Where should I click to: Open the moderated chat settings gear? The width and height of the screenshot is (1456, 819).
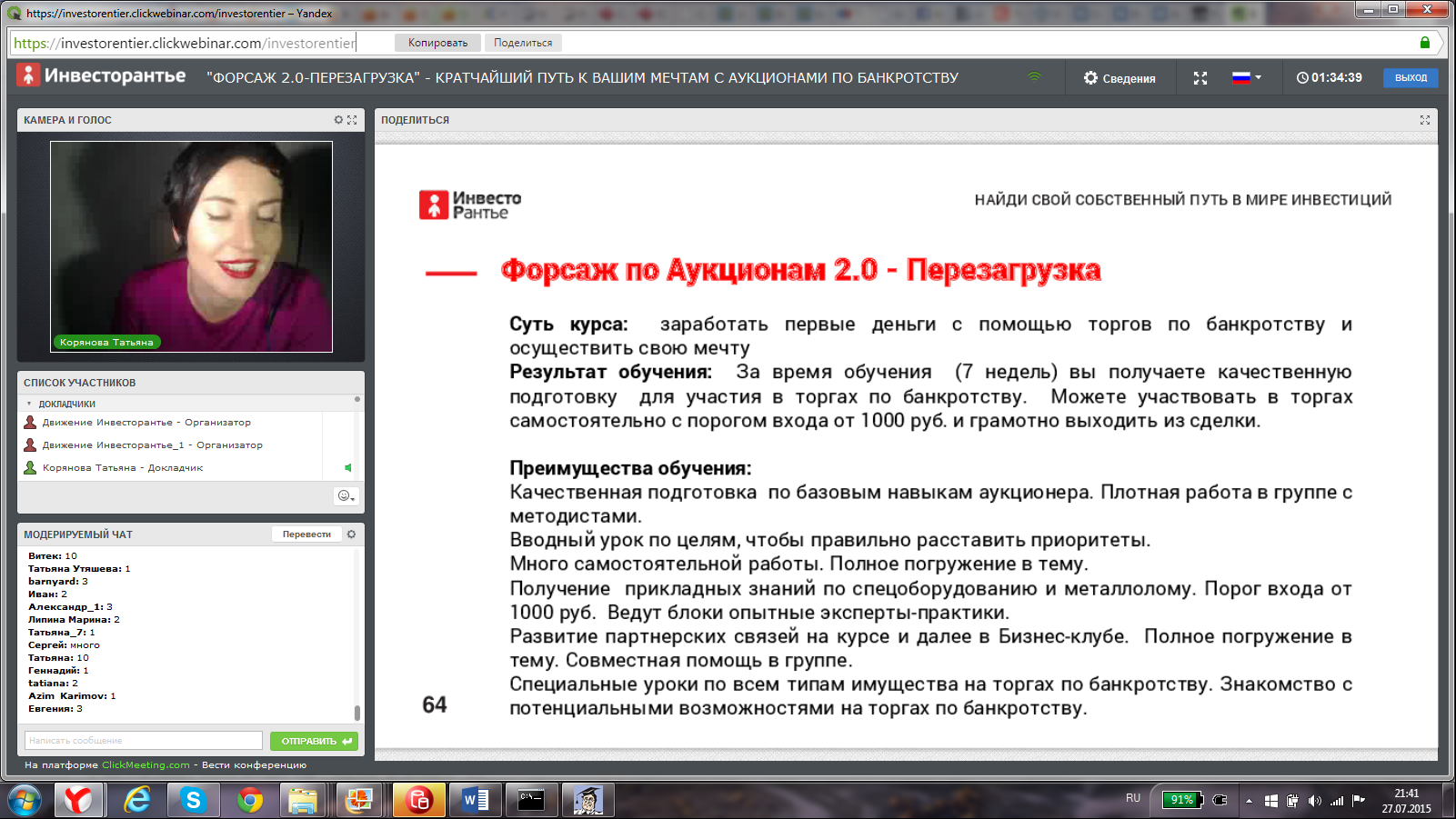[351, 534]
